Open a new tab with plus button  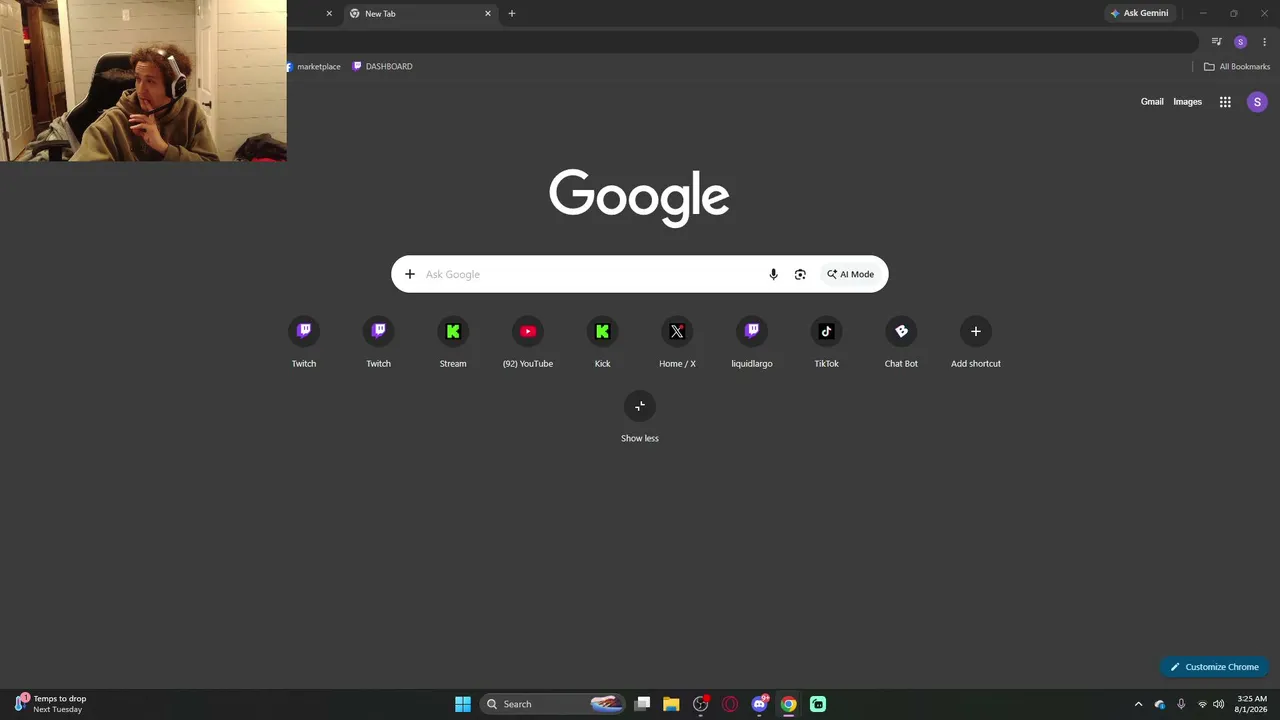coord(512,13)
